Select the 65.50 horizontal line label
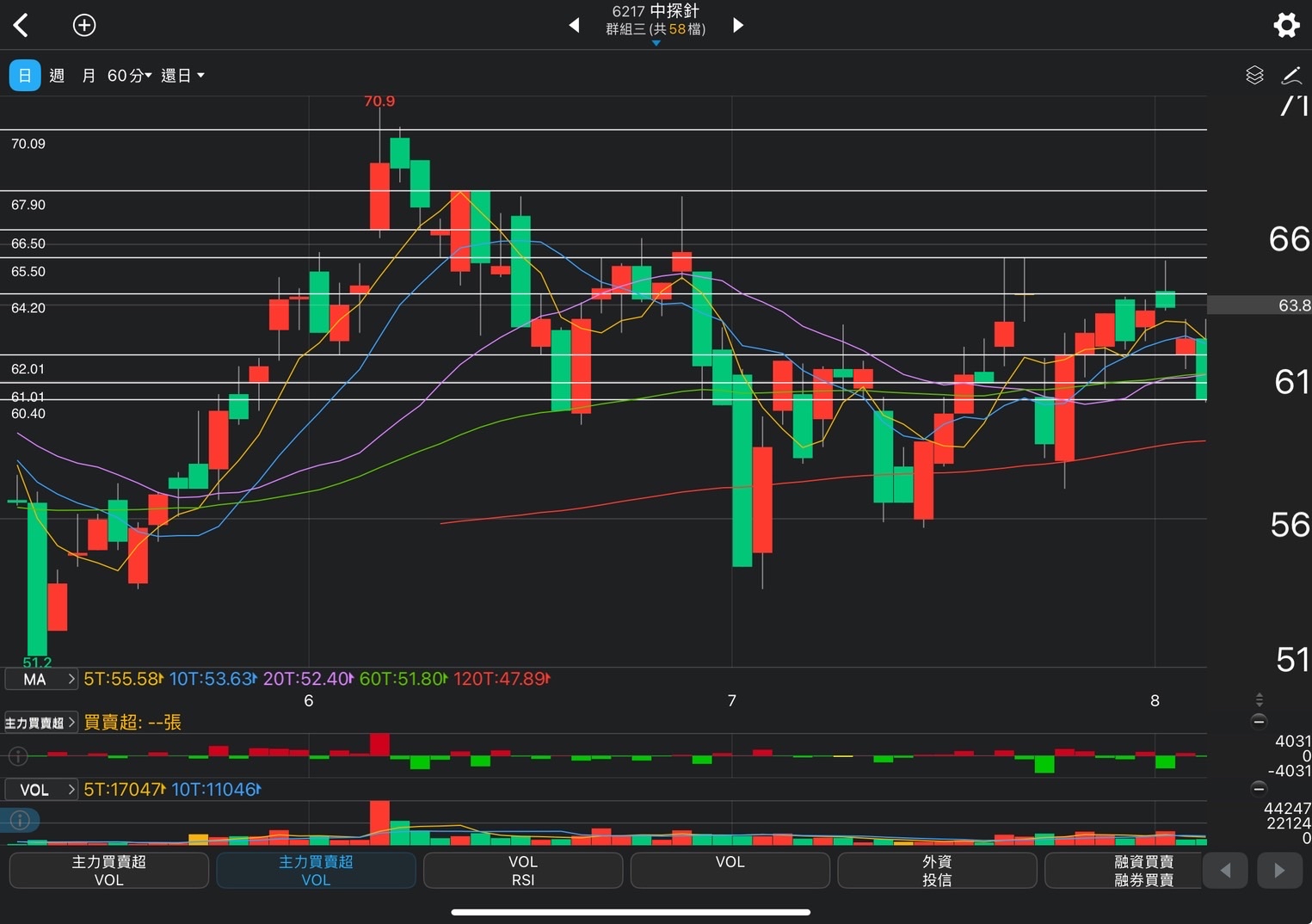This screenshot has width=1312, height=924. (28, 271)
